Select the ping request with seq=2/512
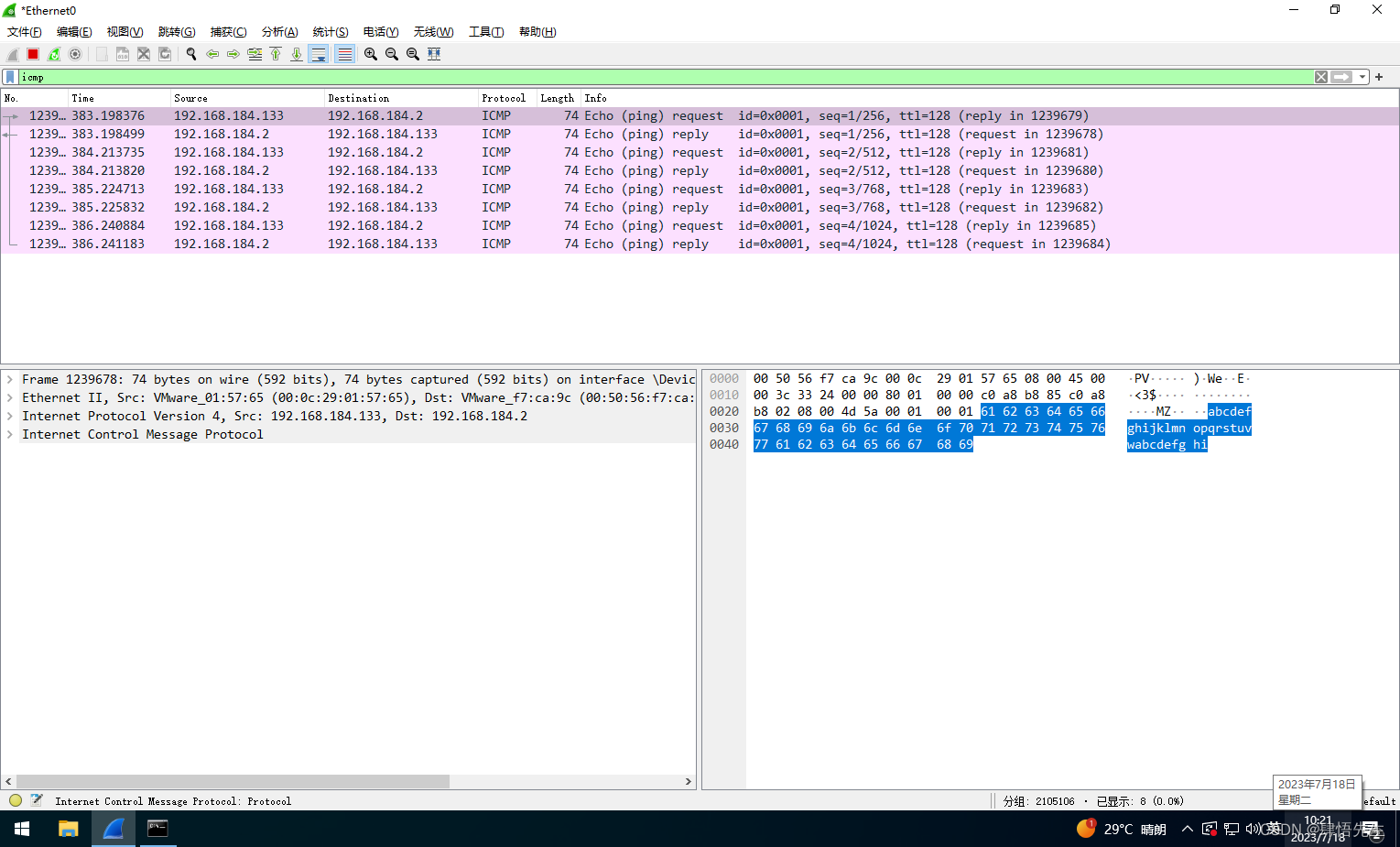This screenshot has height=847, width=1400. [700, 153]
